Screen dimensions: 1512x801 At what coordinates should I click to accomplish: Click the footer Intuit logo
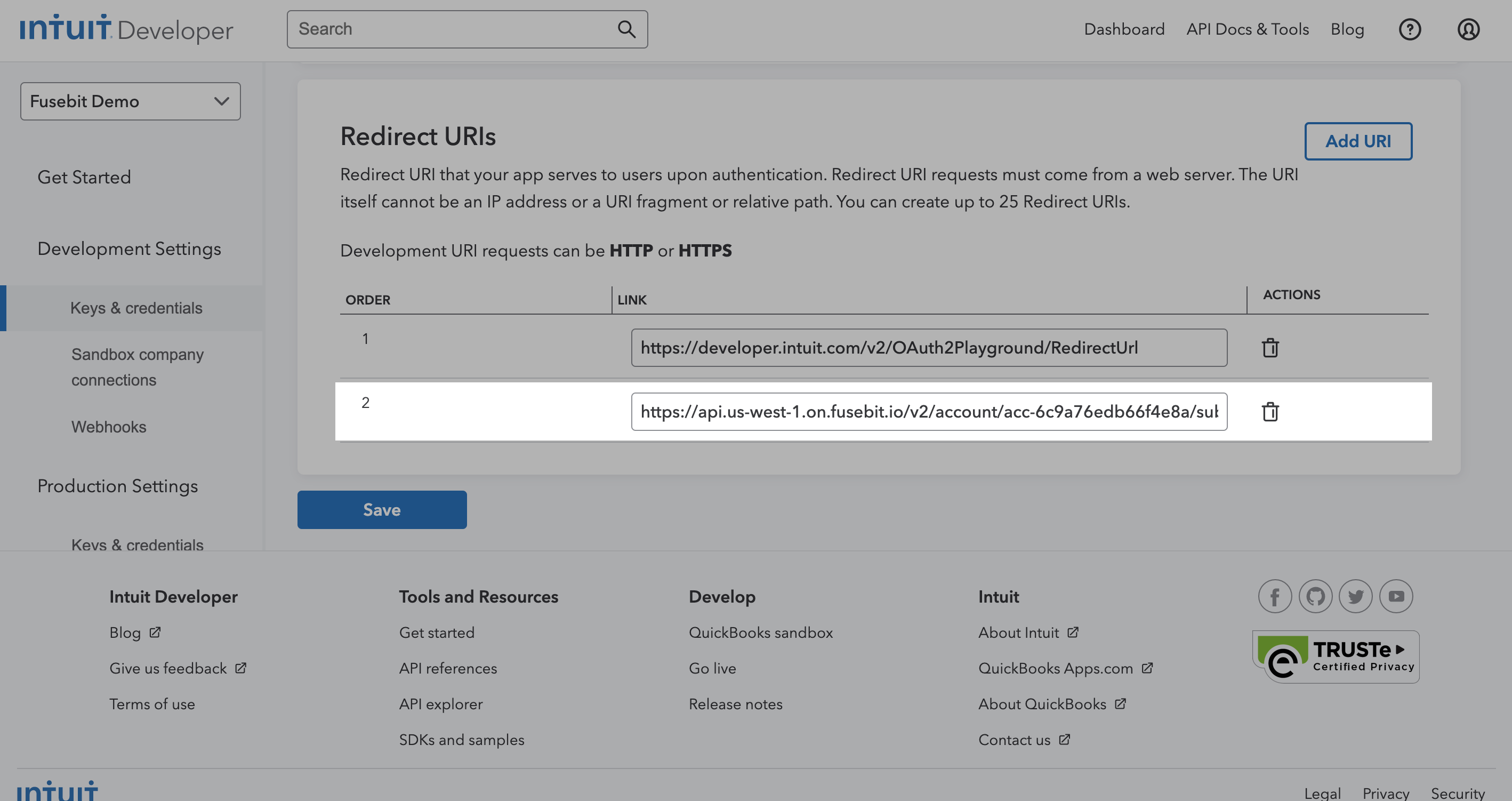coord(57,791)
